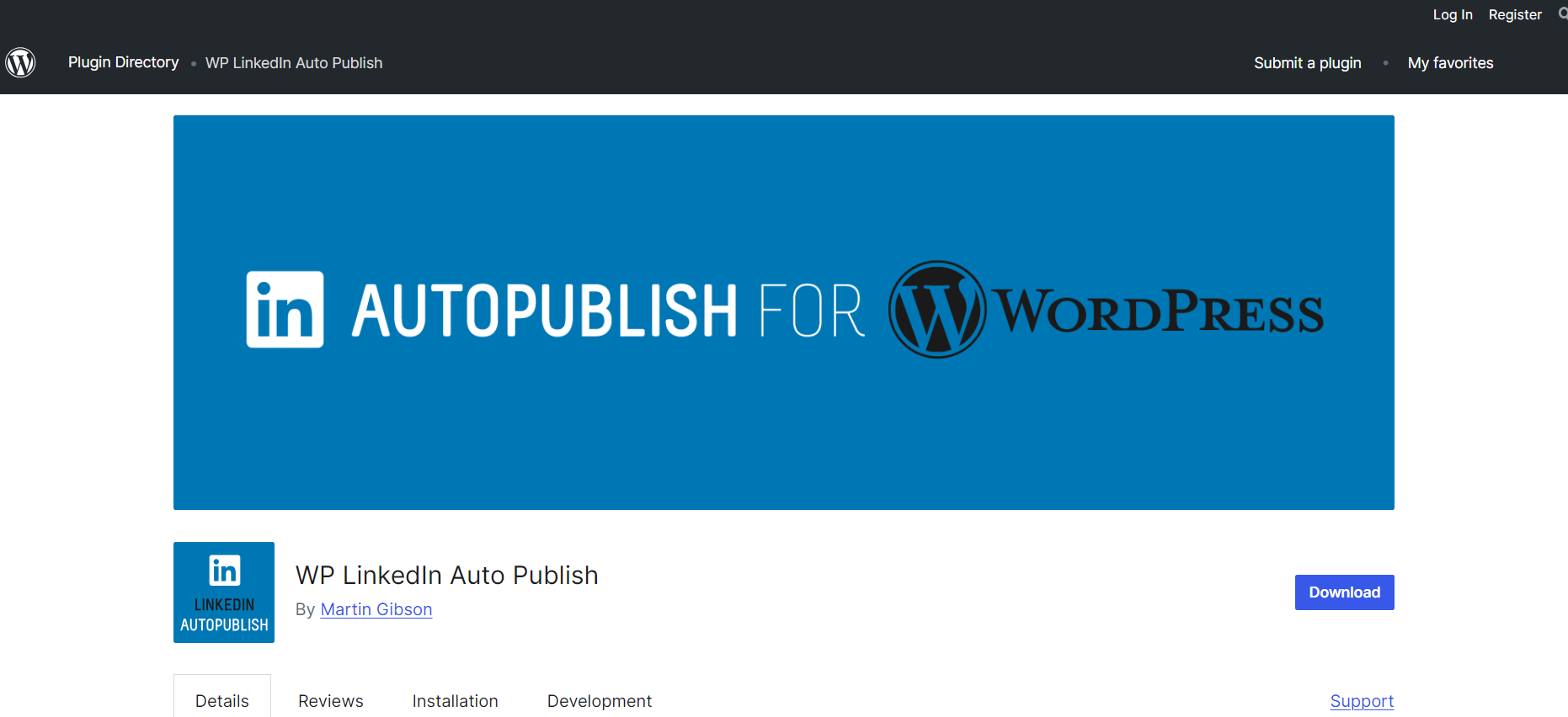Open the search magnifier icon
Screen dimensions: 1568x717
(1563, 14)
